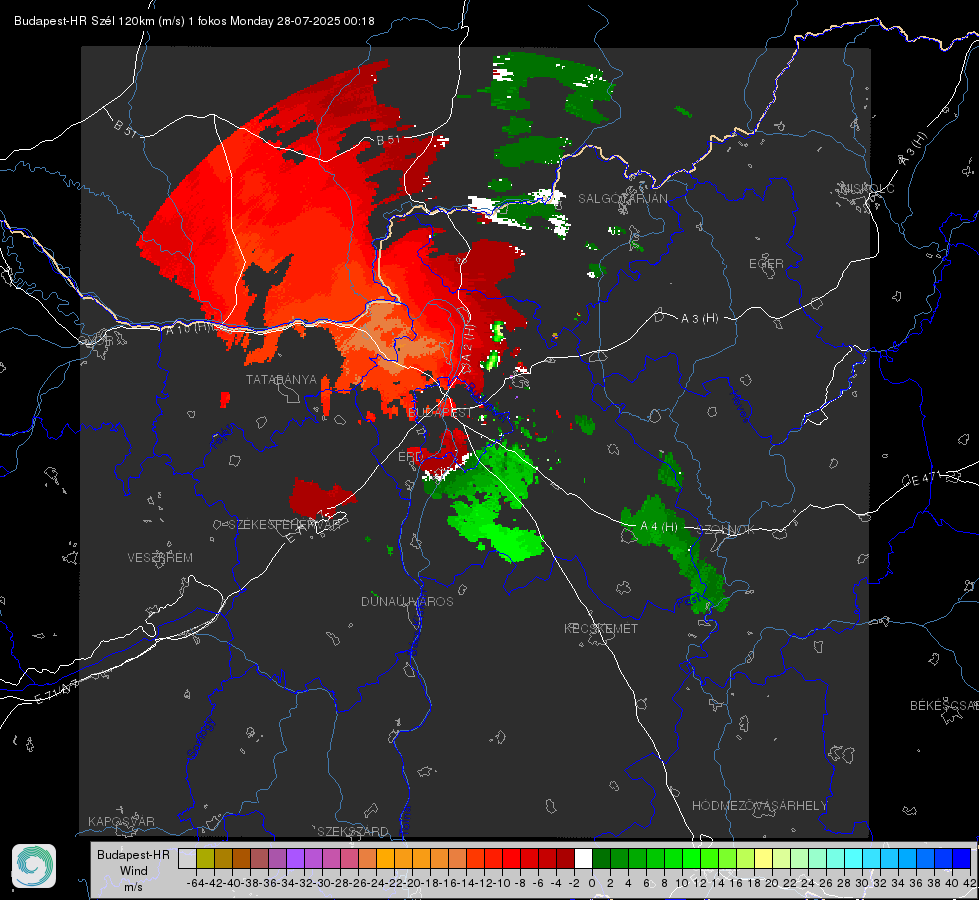Click the KAPOSVÁR city label
The image size is (979, 900).
pyautogui.click(x=121, y=821)
